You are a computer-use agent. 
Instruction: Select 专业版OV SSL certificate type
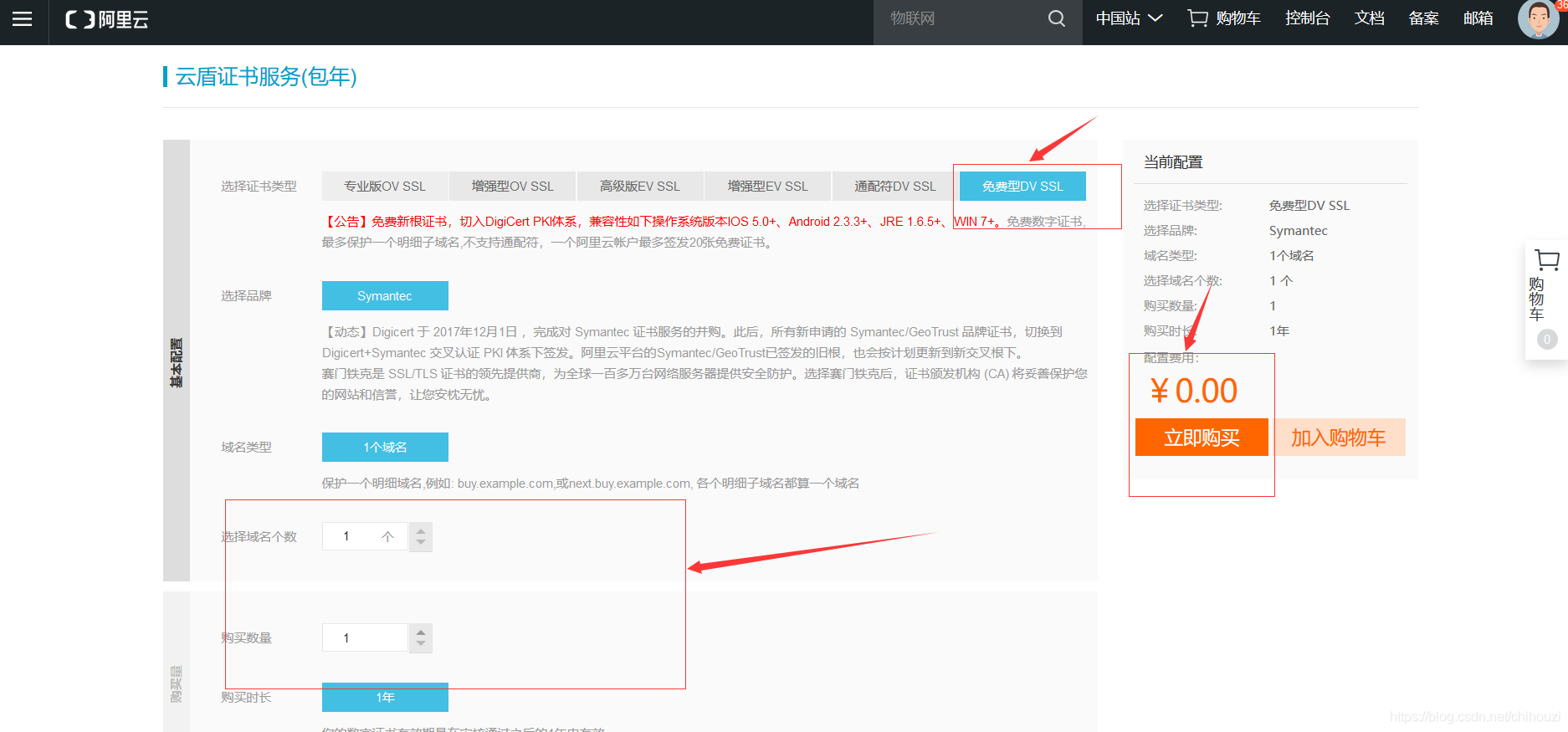[x=385, y=187]
